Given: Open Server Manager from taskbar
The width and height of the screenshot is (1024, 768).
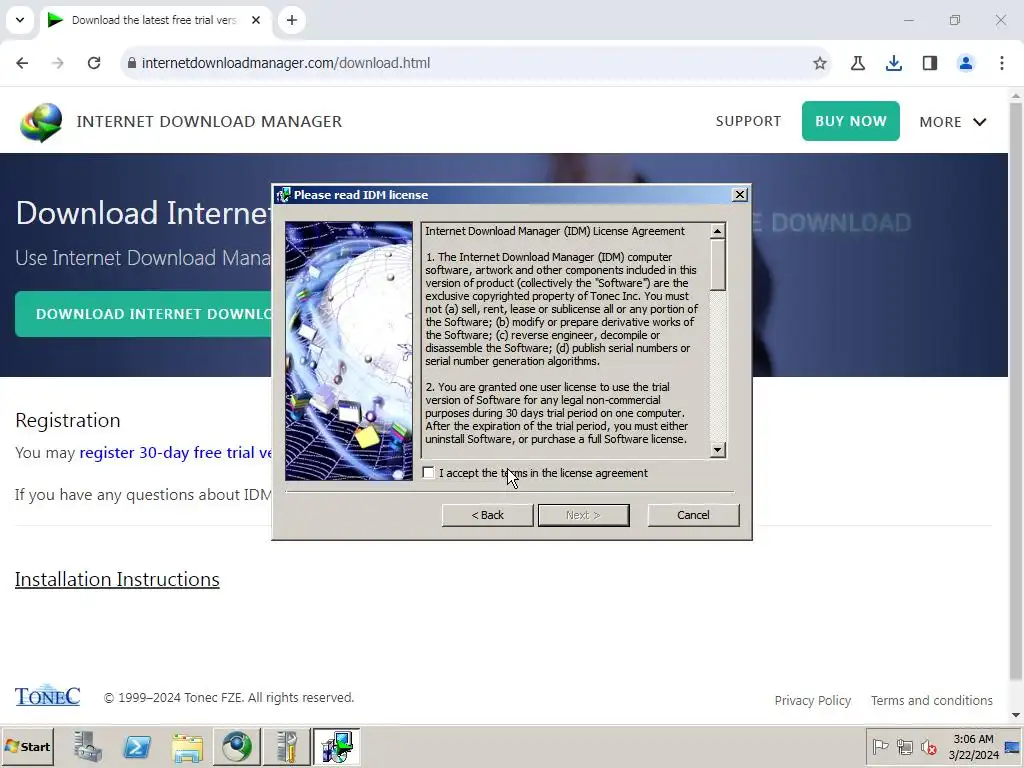Looking at the screenshot, I should (88, 746).
